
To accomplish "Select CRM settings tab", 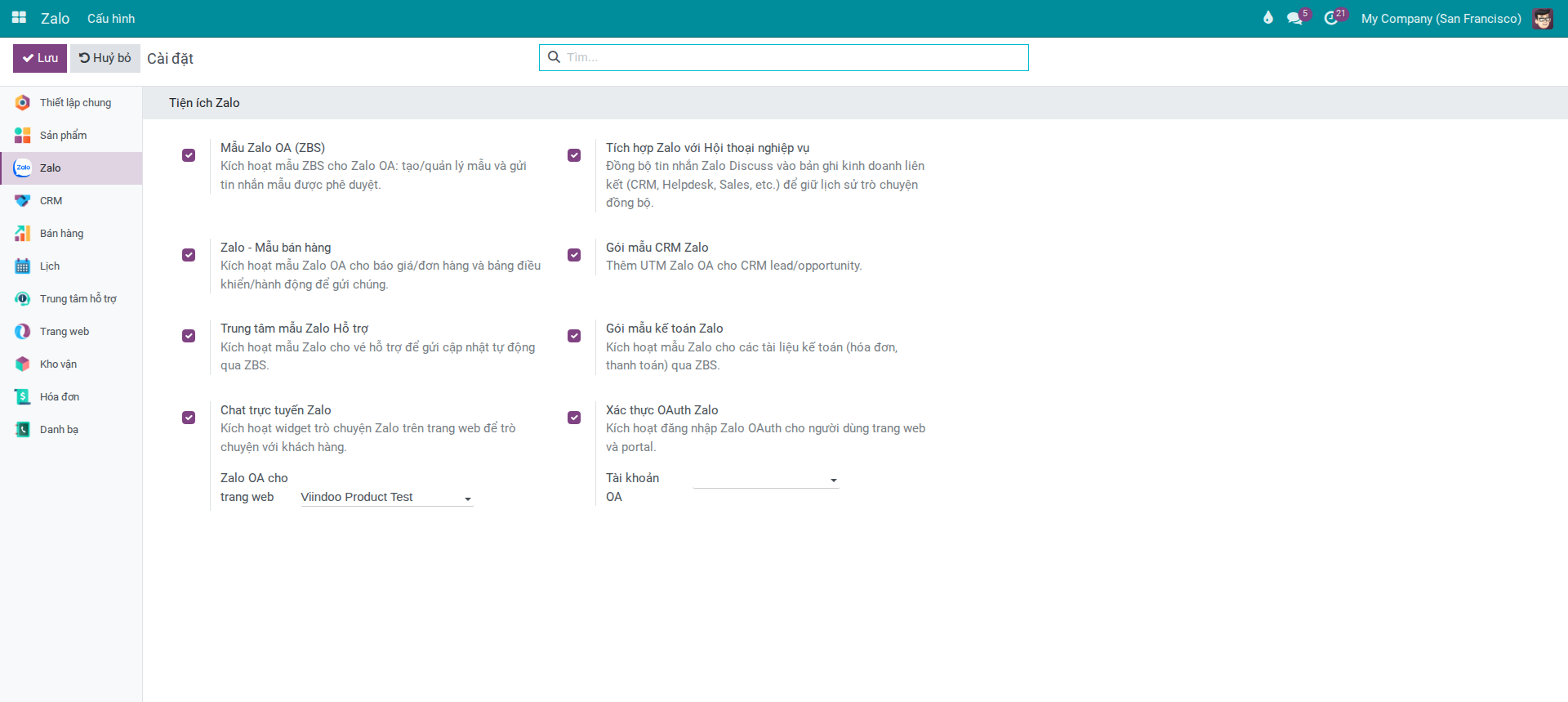I will pos(71,201).
